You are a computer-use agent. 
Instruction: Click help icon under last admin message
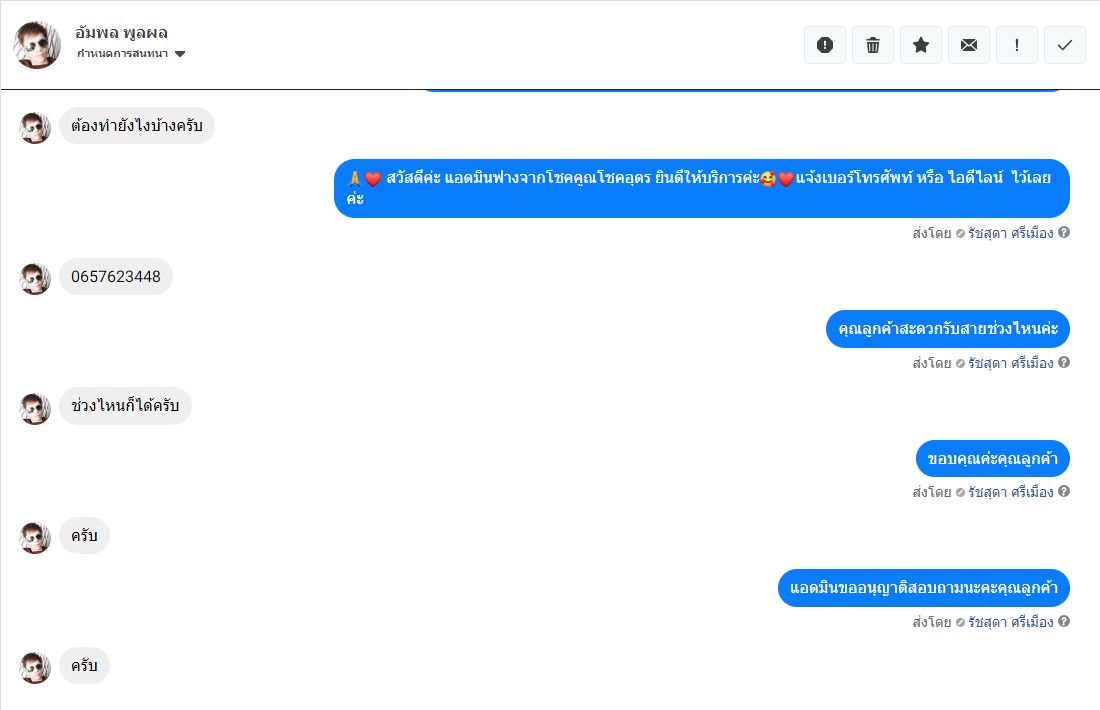(1064, 621)
